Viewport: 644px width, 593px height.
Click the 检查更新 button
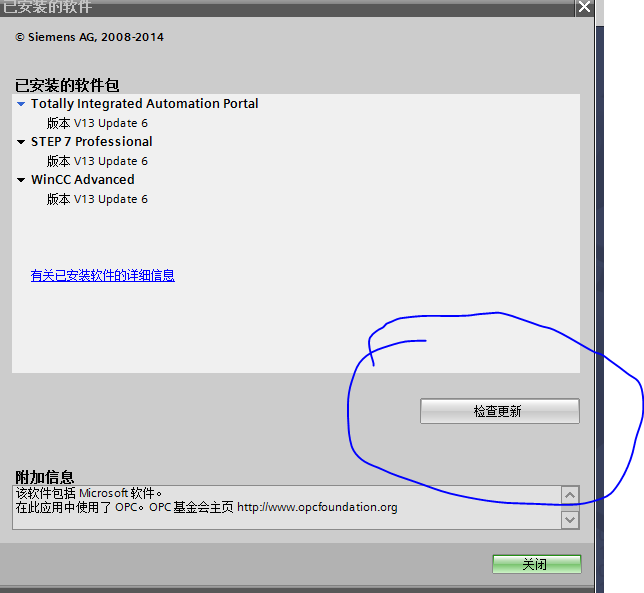click(x=500, y=411)
